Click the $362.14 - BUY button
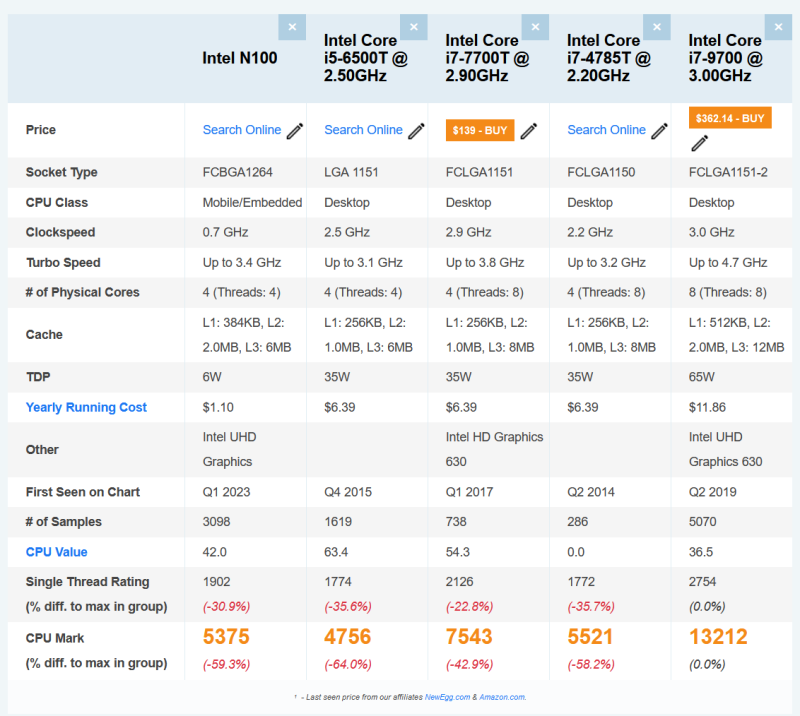The height and width of the screenshot is (716, 800). point(730,118)
